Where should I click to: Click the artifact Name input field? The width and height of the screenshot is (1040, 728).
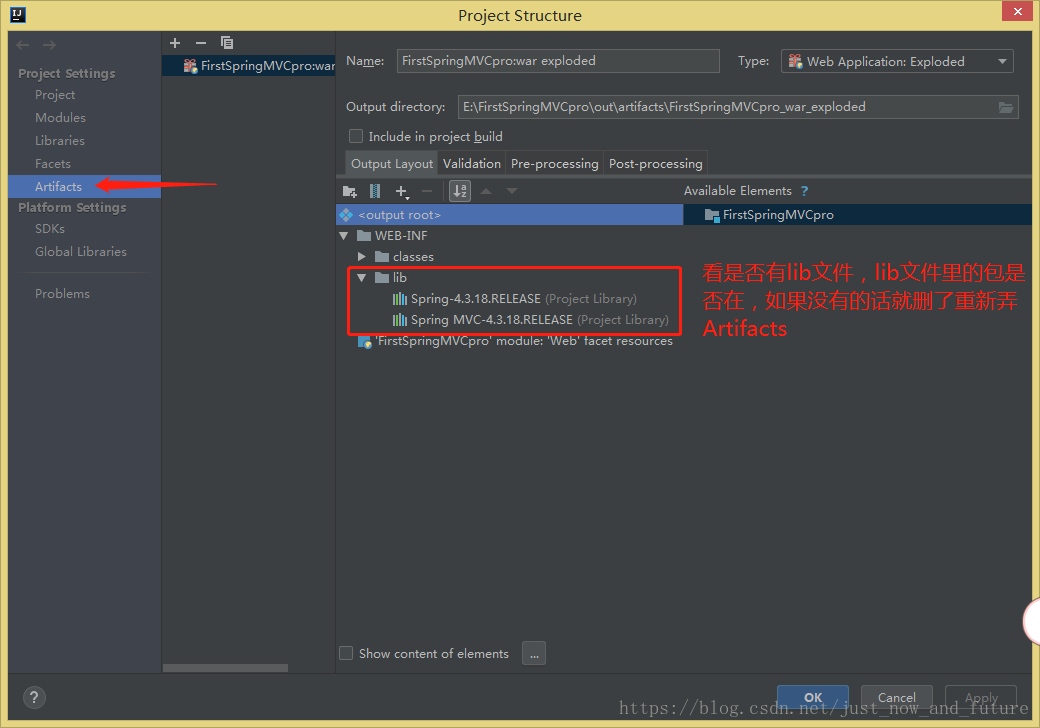(x=558, y=61)
